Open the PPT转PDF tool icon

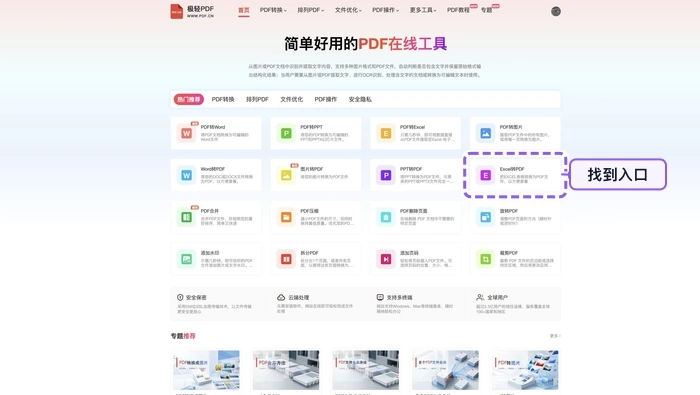(x=386, y=175)
